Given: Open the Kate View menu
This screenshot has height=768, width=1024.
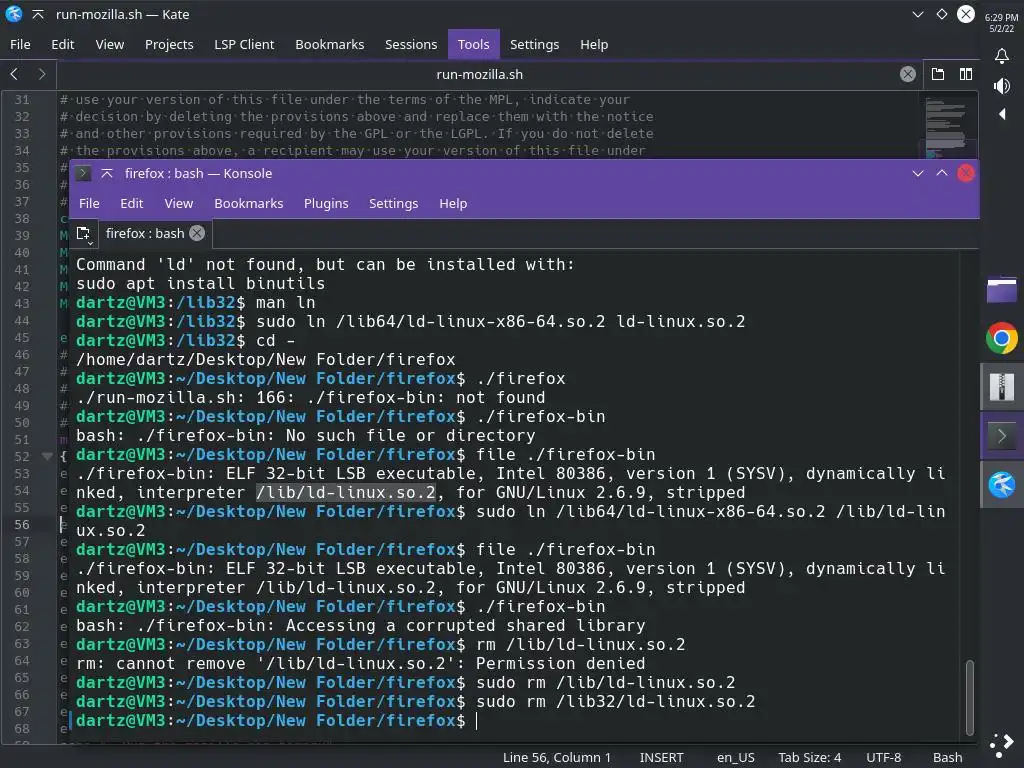Looking at the screenshot, I should pos(110,44).
